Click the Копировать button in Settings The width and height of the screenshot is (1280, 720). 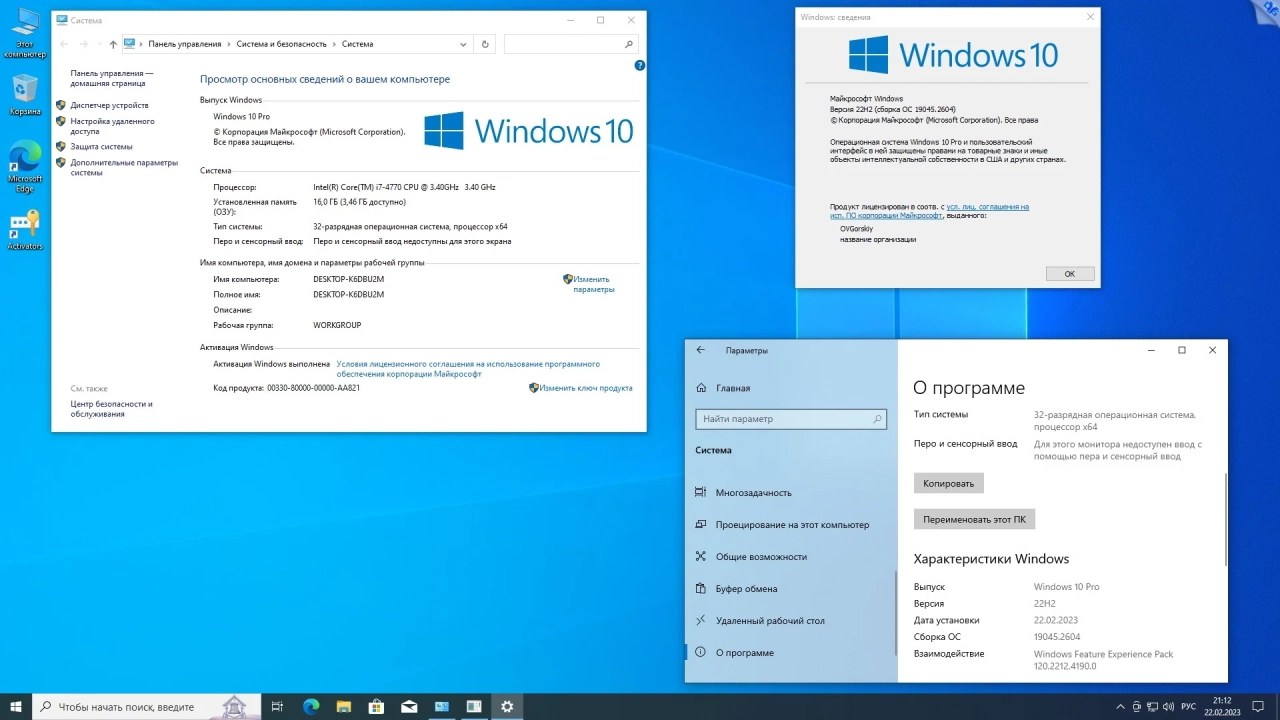pyautogui.click(x=949, y=483)
